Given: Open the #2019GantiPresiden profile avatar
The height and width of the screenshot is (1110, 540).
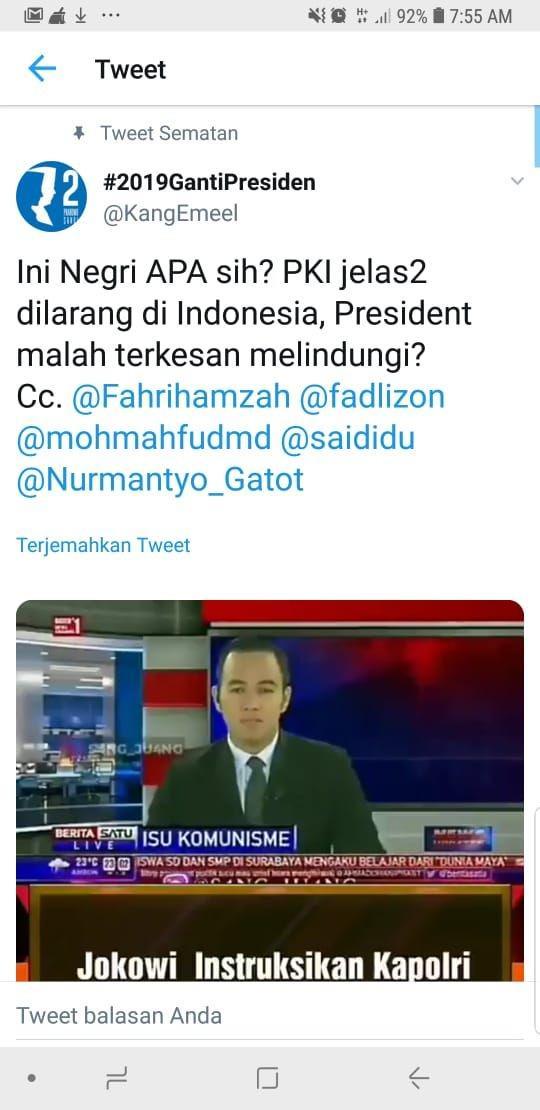Looking at the screenshot, I should [x=51, y=196].
